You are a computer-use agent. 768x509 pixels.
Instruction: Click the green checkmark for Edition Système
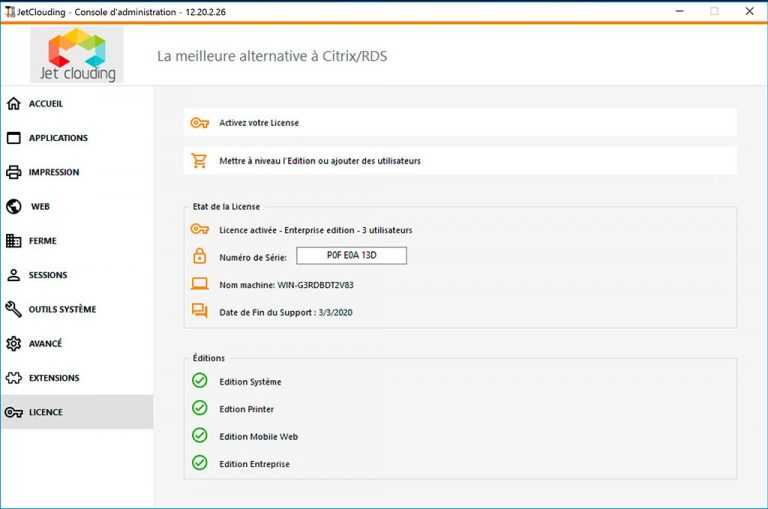click(x=199, y=380)
